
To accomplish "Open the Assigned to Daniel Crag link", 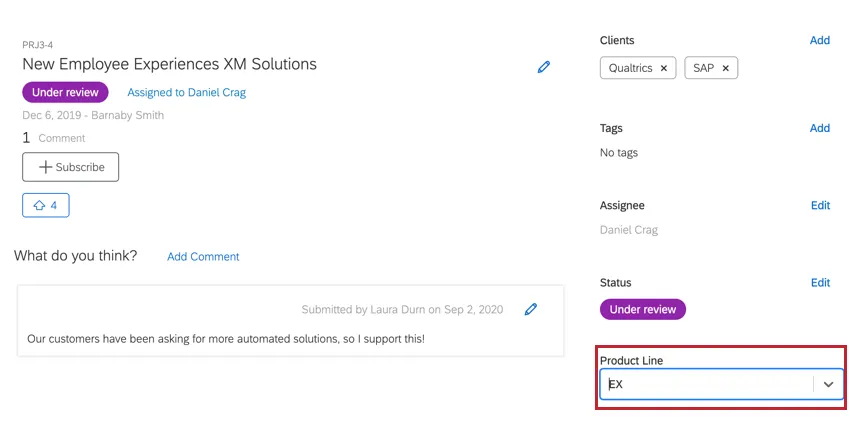I will (186, 93).
